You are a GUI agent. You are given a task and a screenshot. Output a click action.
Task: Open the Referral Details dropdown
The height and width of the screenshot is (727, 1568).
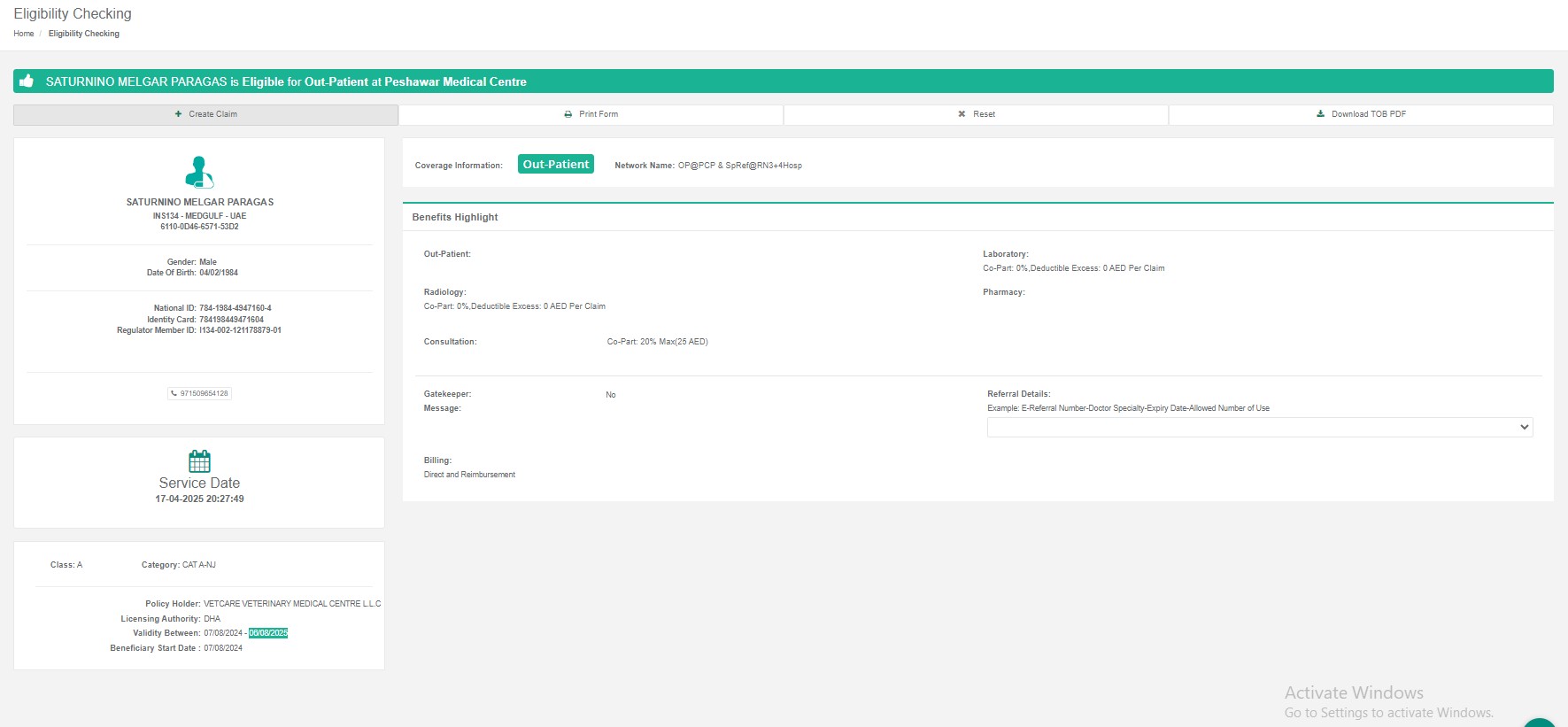1259,427
